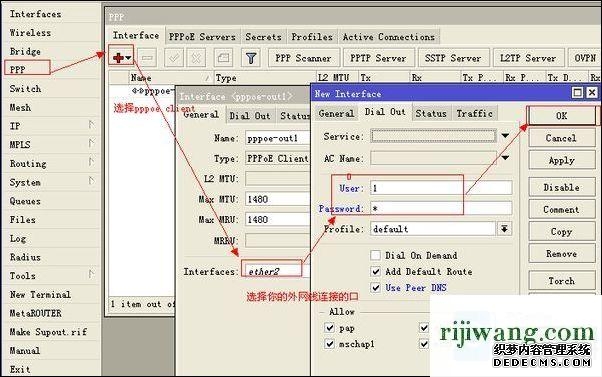Open Bridge in the sidebar menu

[25, 51]
